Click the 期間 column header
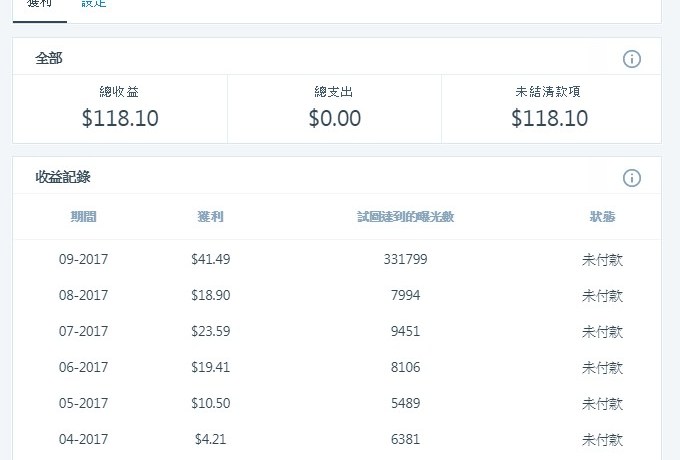The width and height of the screenshot is (680, 460). click(x=84, y=217)
